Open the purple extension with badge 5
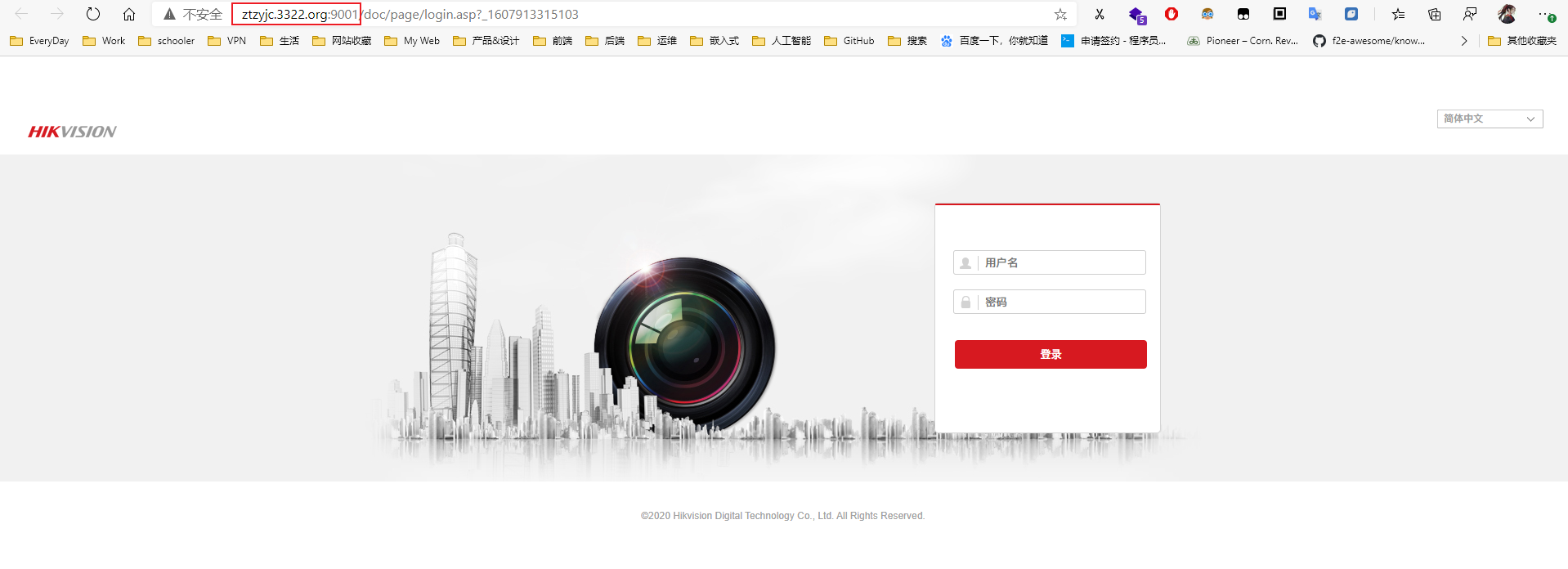The image size is (1568, 569). 1136,14
